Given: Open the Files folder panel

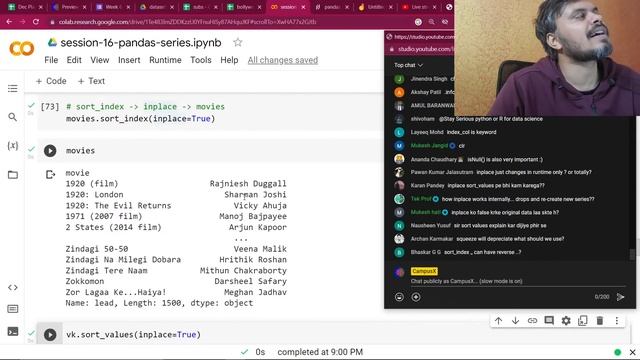Looking at the screenshot, I should pos(13,175).
